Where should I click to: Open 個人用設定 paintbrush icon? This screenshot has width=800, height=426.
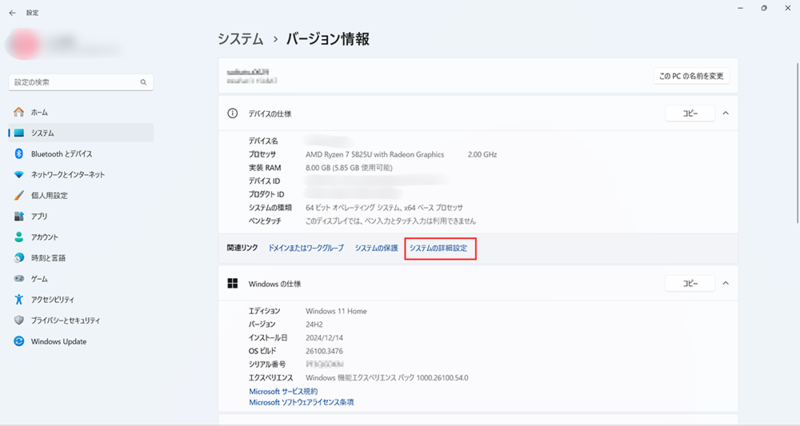[19, 195]
